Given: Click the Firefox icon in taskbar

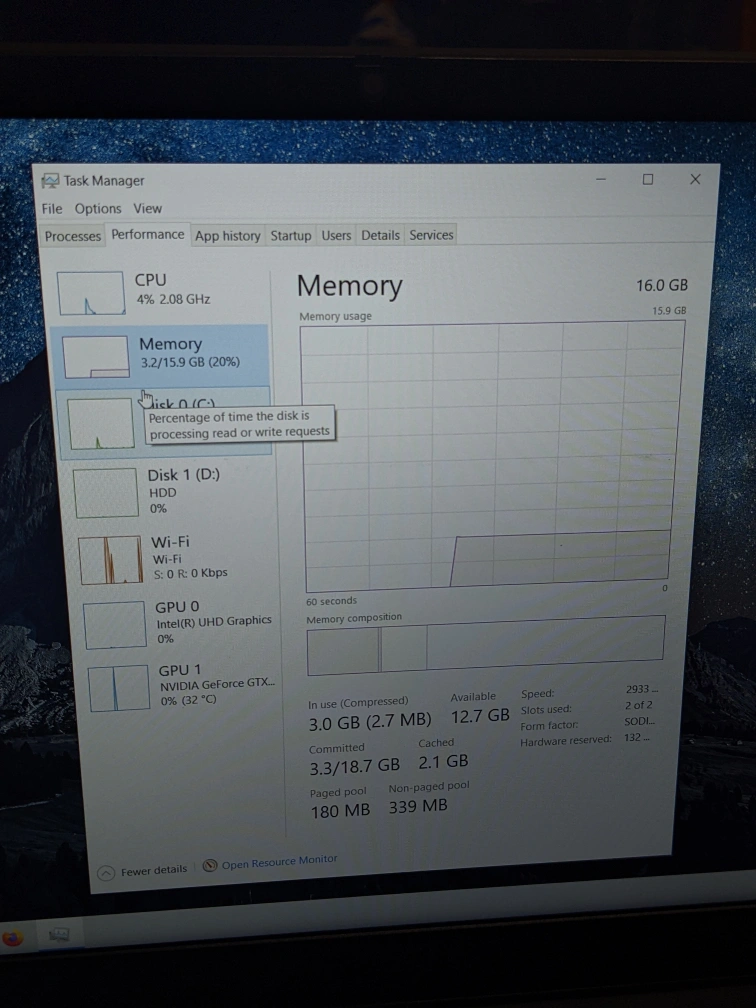Looking at the screenshot, I should (13, 938).
